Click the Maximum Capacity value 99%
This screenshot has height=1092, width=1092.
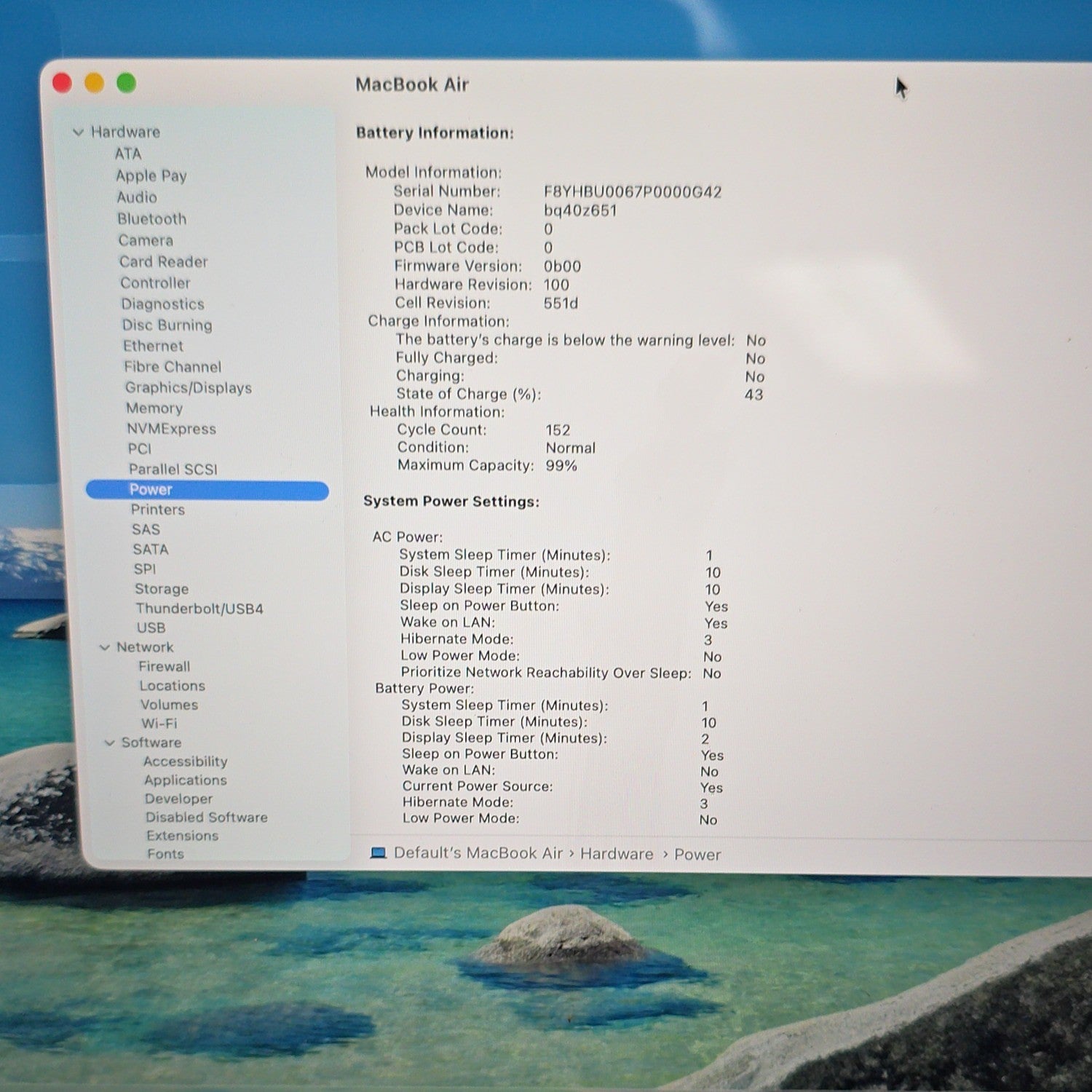point(561,466)
